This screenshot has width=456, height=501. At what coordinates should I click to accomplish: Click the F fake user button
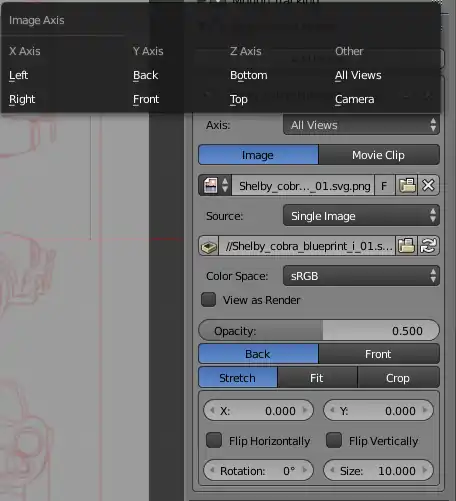click(x=384, y=185)
